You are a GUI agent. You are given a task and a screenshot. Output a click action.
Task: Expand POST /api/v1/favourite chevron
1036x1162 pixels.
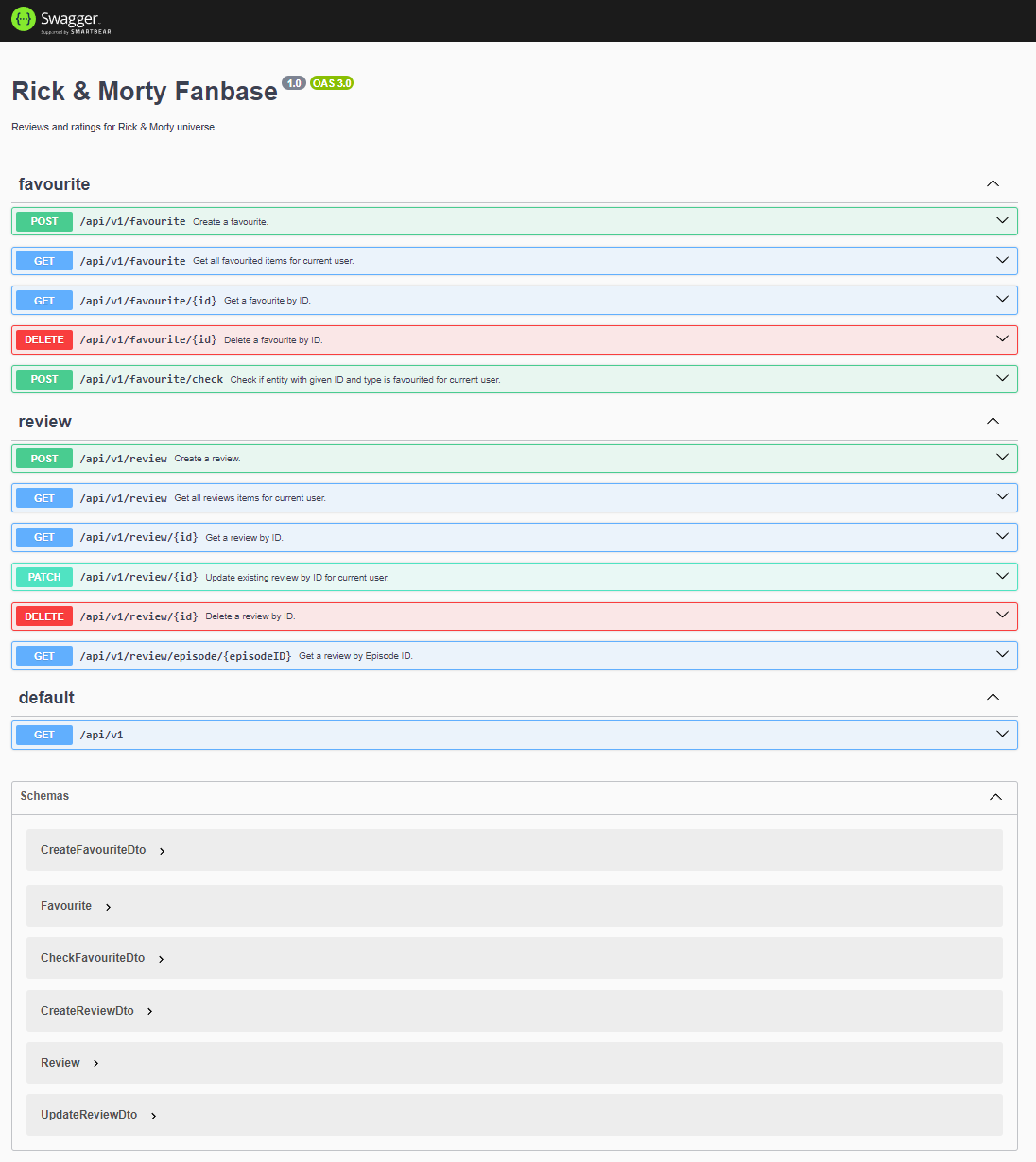click(x=1002, y=220)
